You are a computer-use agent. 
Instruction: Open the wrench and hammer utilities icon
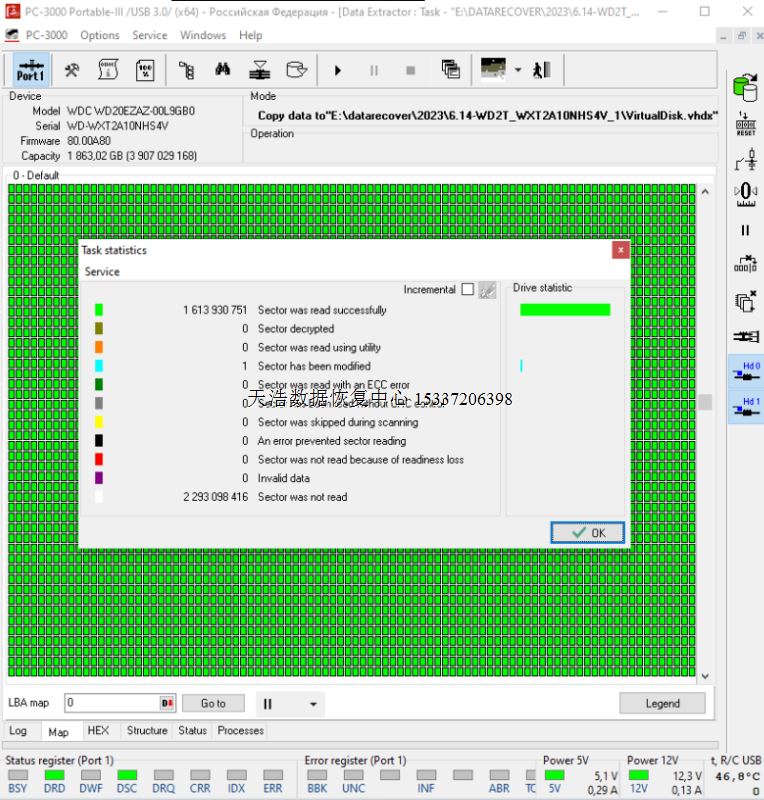coord(72,70)
